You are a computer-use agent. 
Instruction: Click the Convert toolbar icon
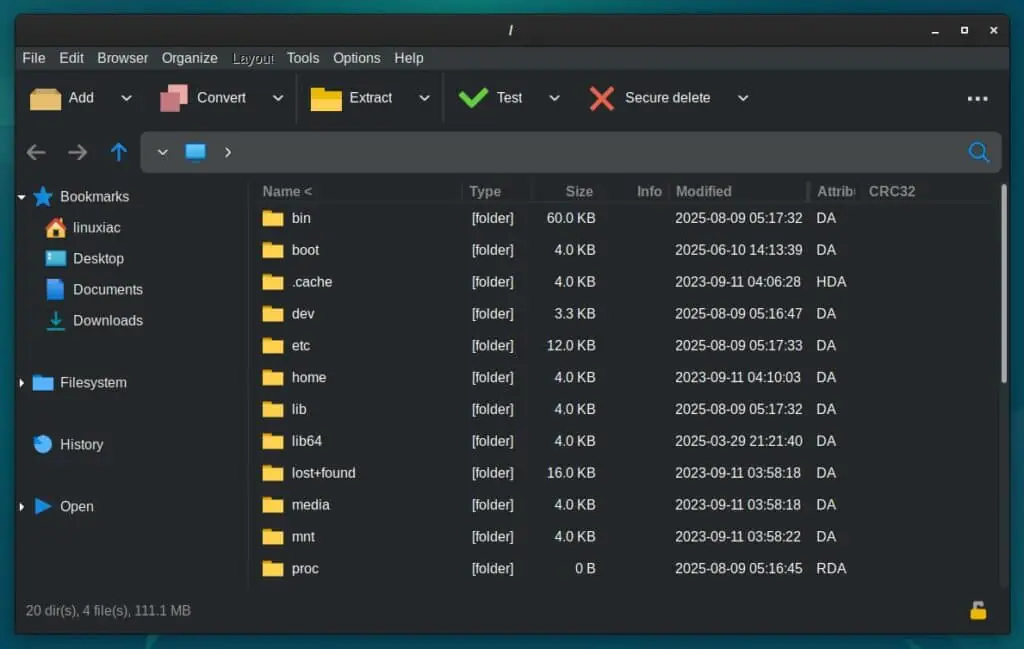pos(173,97)
